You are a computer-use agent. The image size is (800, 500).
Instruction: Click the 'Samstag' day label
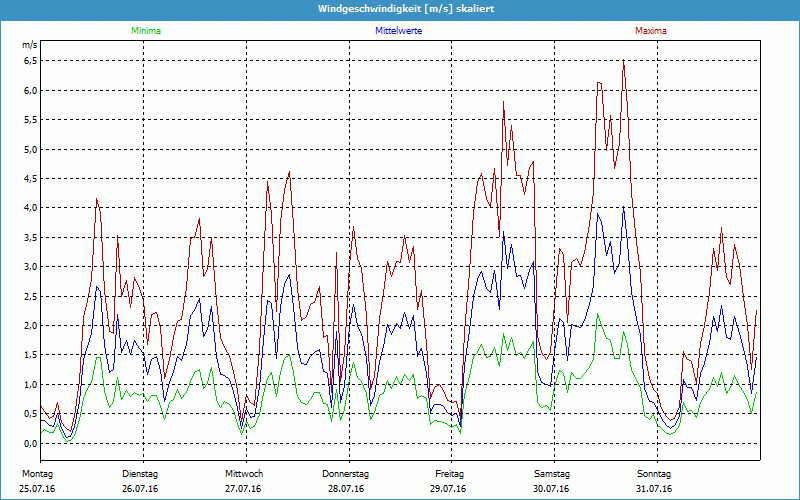pyautogui.click(x=552, y=474)
